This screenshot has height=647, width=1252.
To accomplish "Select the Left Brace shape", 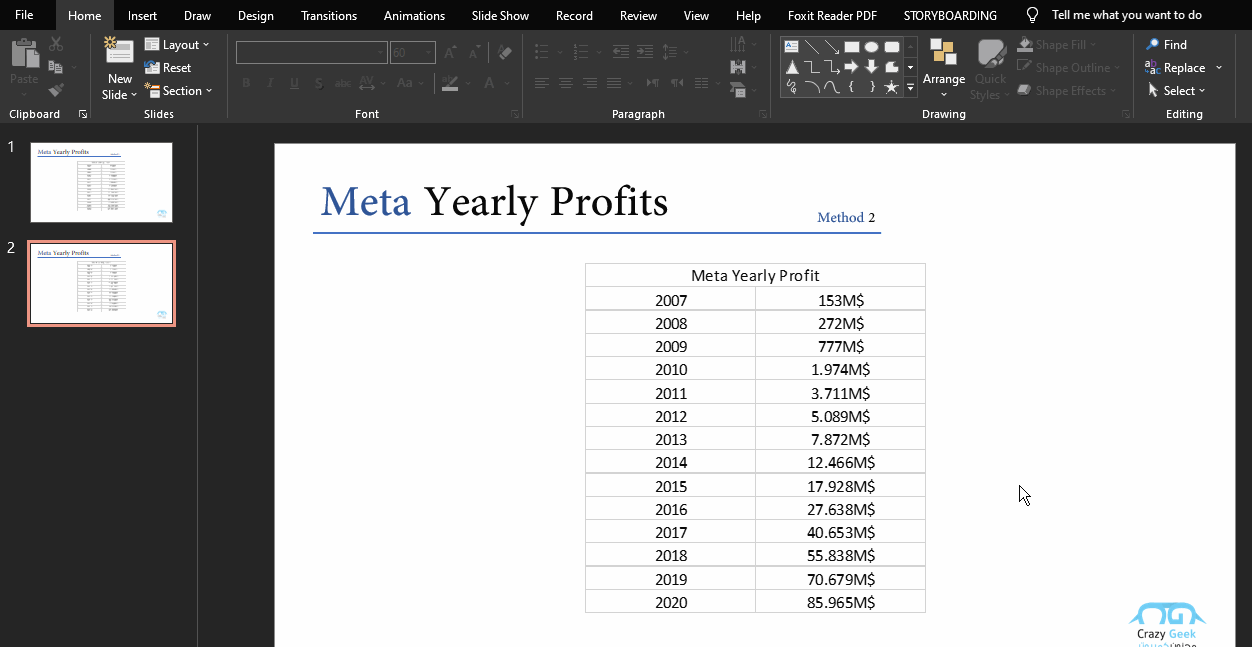I will (x=851, y=87).
